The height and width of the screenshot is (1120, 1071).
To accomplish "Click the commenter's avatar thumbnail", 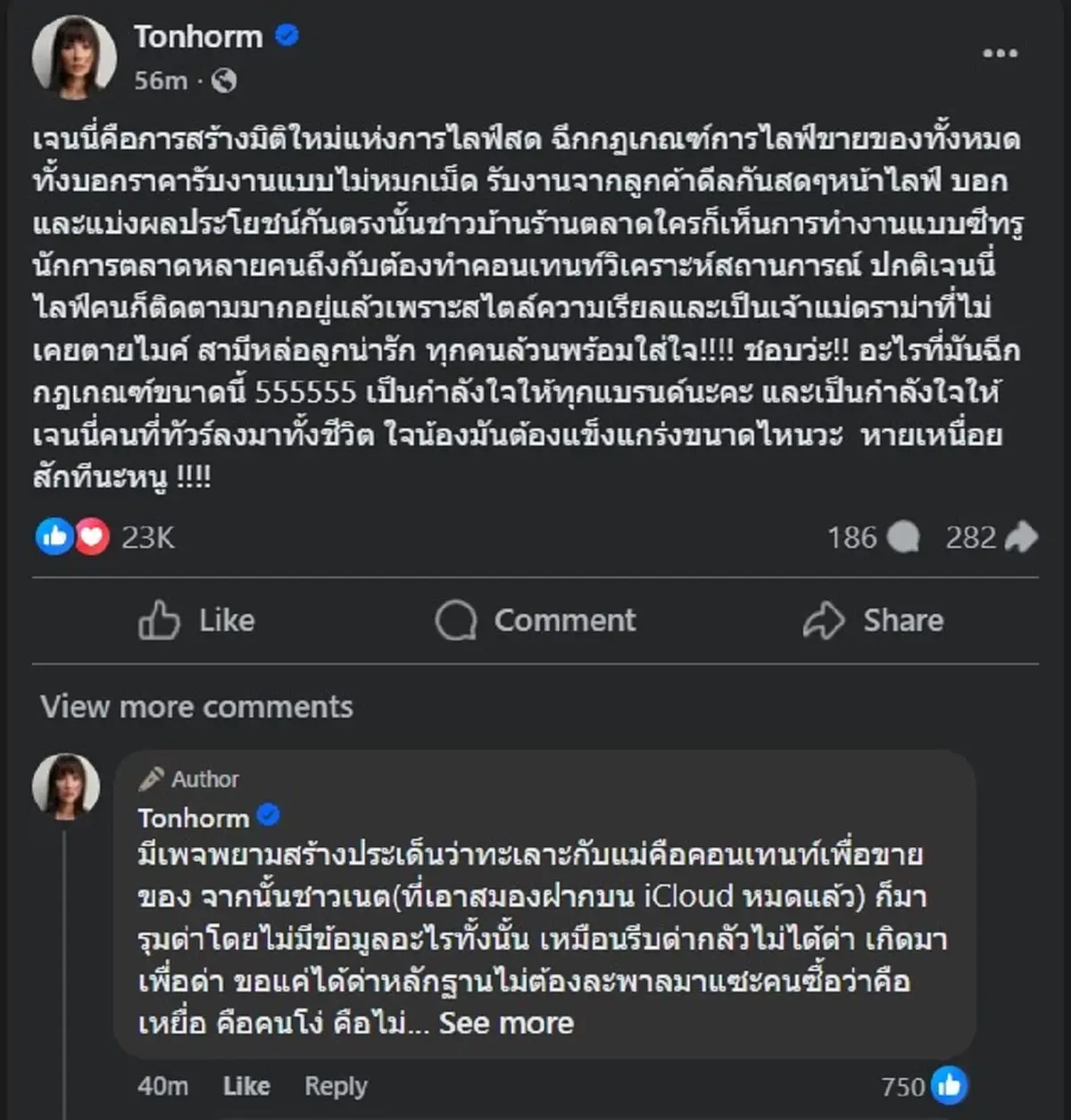I will click(x=66, y=785).
